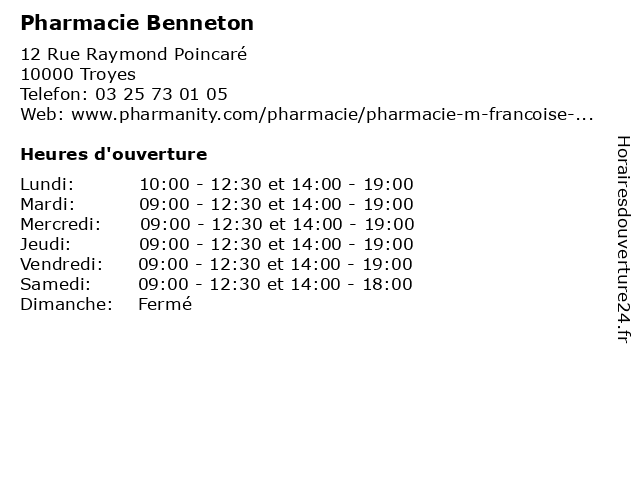The width and height of the screenshot is (640, 480).
Task: Click the Pharmacie Benneton title
Action: click(x=137, y=23)
